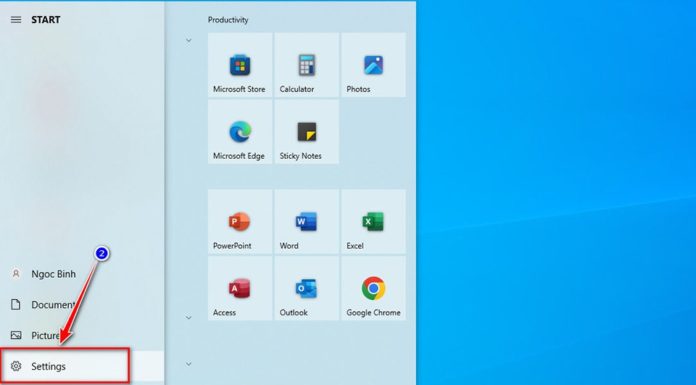Screen dimensions: 696x385
Task: Click the Productivity group header
Action: 228,20
